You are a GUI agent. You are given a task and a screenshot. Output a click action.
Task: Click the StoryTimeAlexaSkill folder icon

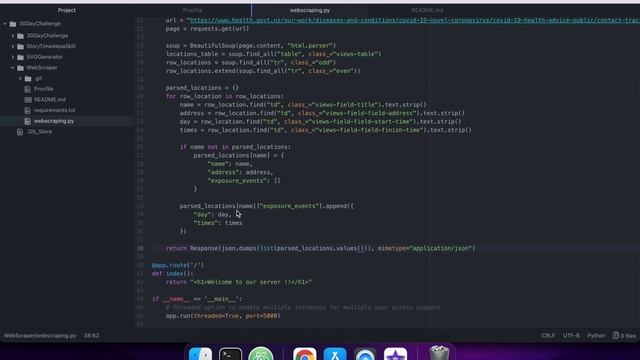click(20, 47)
